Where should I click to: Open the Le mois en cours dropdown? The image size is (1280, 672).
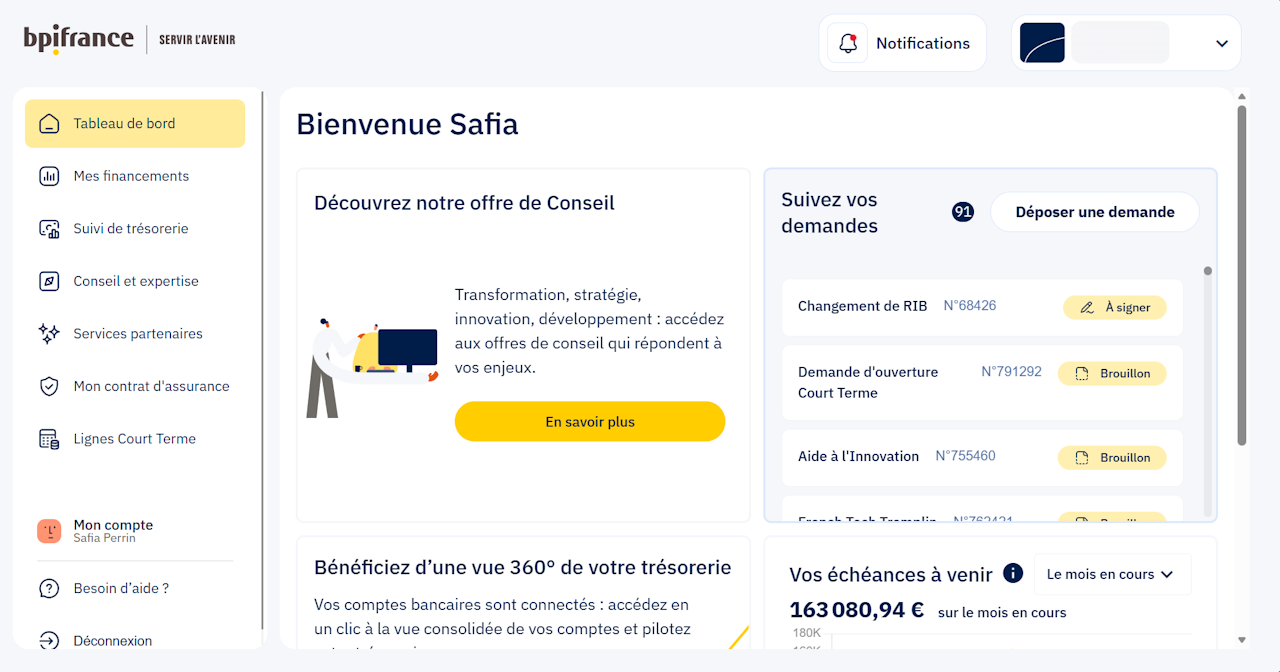[1111, 574]
